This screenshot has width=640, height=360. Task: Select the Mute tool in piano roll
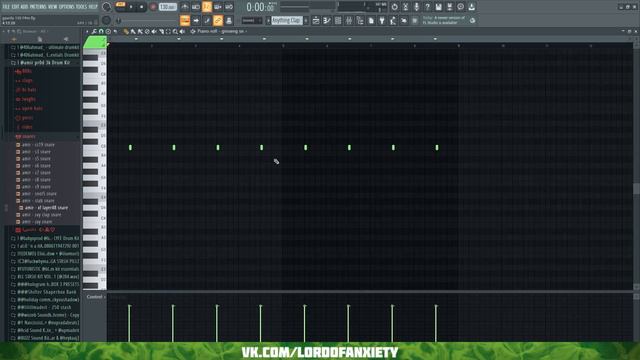click(154, 31)
